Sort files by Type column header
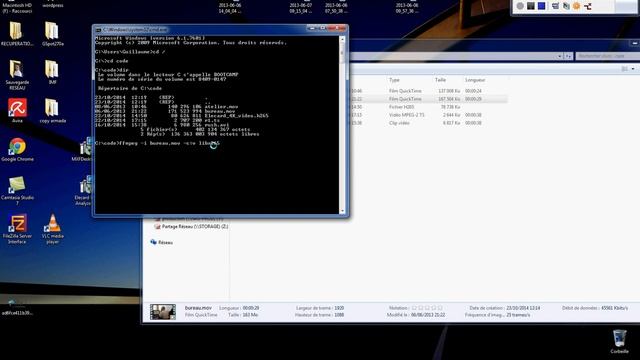Viewport: 640px width, 360px height. click(x=394, y=80)
